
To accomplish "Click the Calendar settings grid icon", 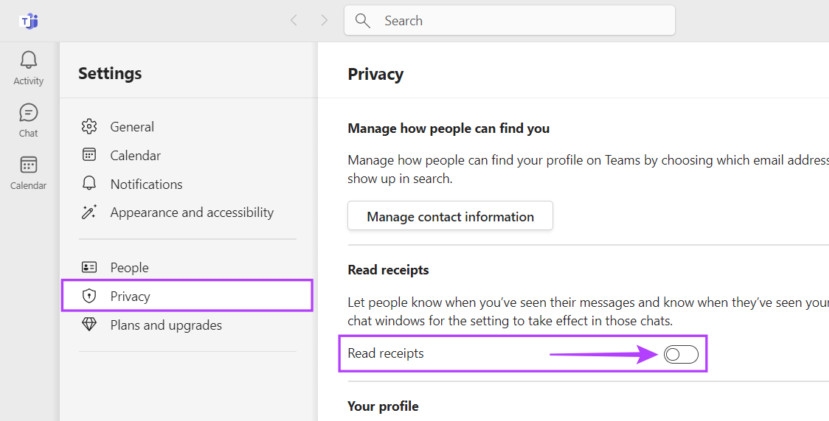I will [x=89, y=154].
